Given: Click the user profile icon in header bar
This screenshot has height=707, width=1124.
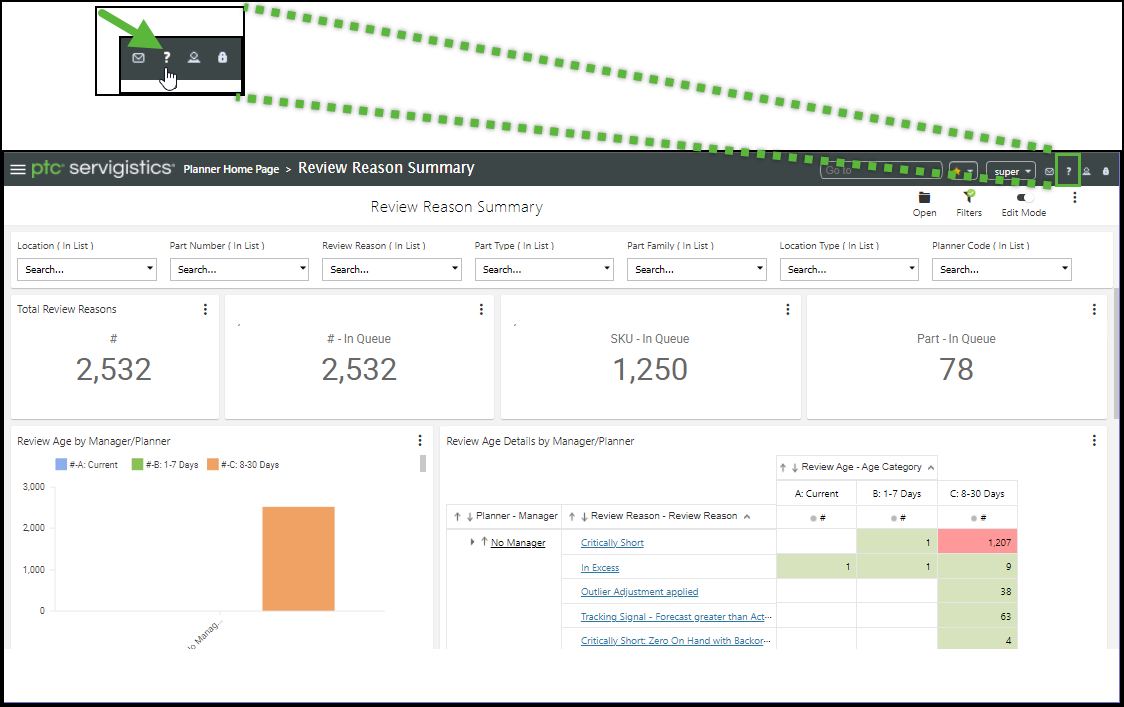Looking at the screenshot, I should (1087, 171).
